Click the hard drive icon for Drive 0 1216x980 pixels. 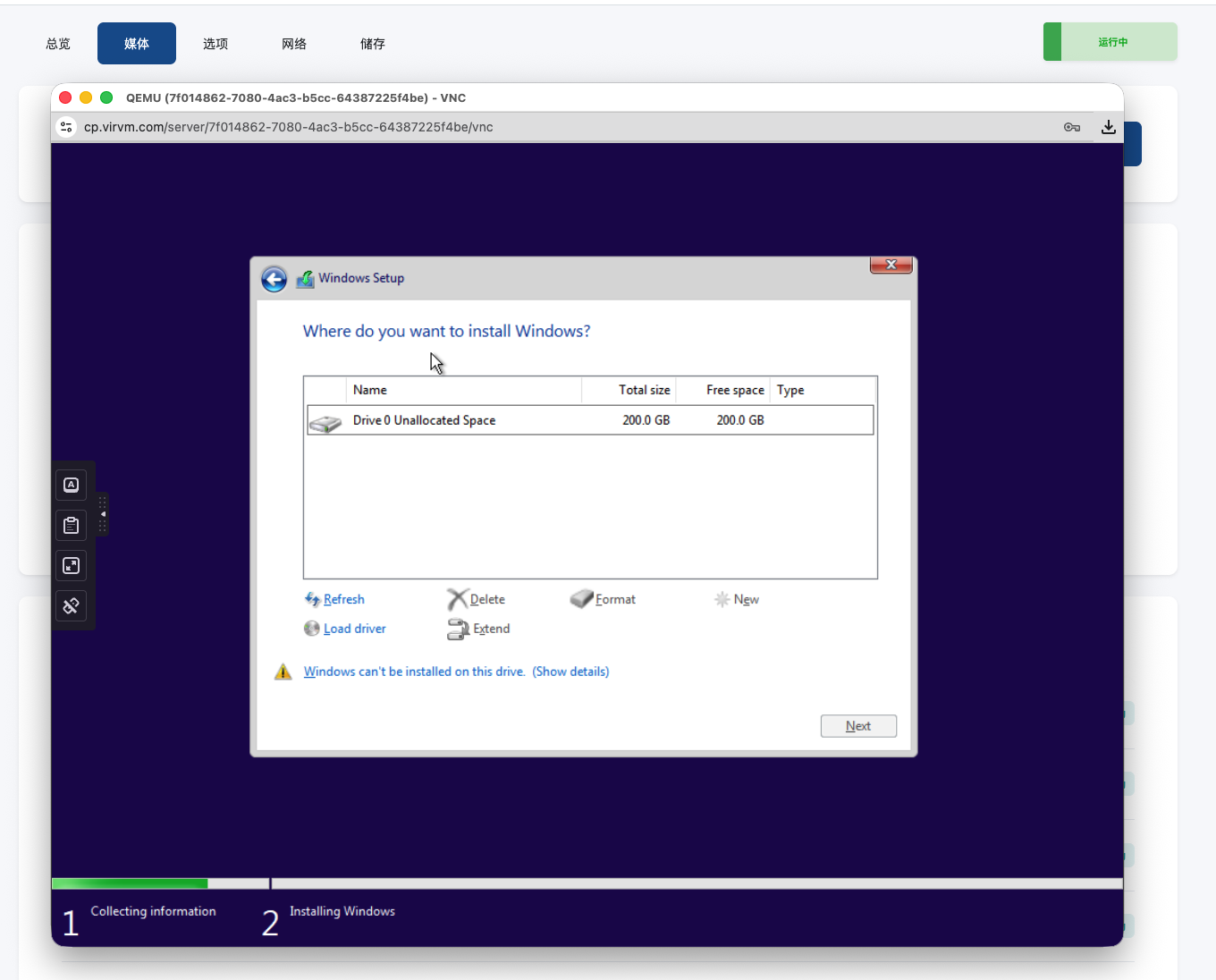(x=325, y=422)
